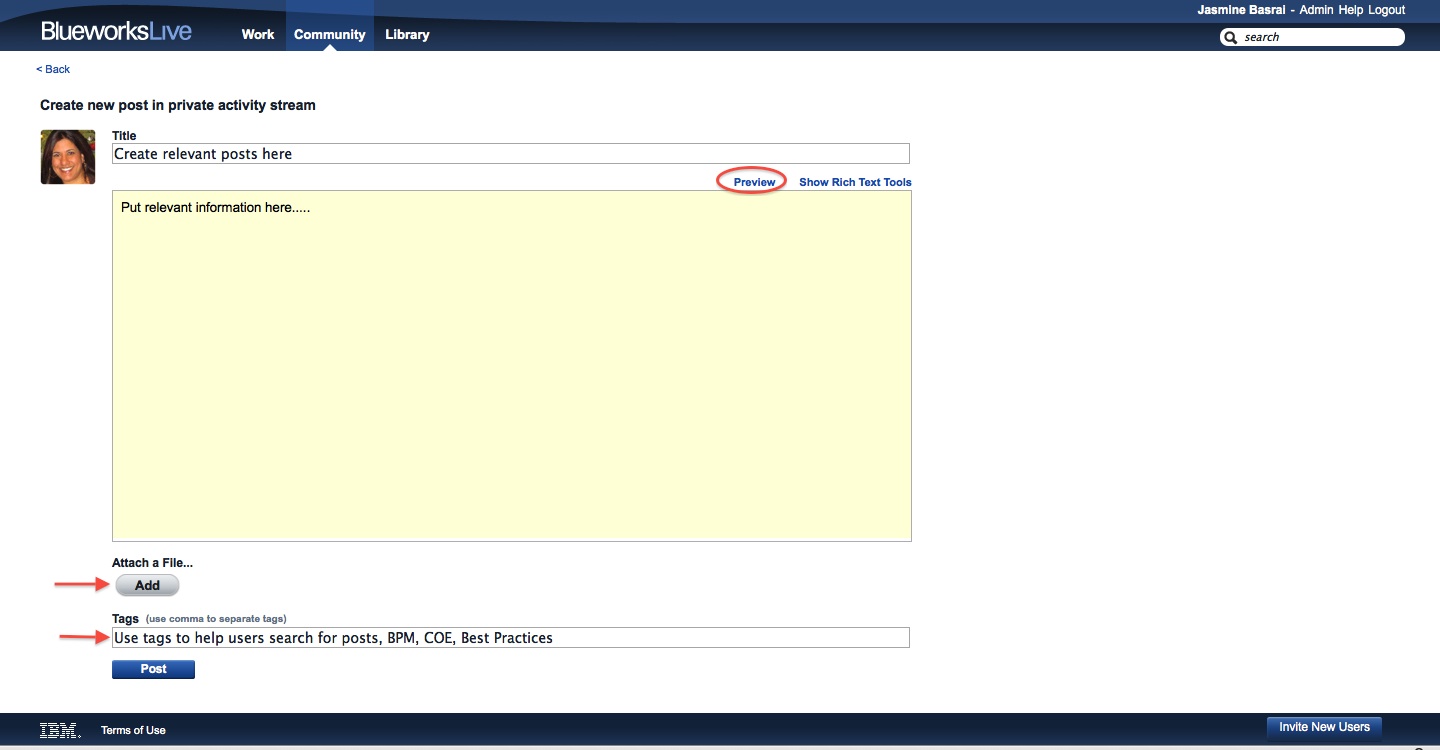Image resolution: width=1440 pixels, height=750 pixels.
Task: Click the Tags input field
Action: pos(511,637)
